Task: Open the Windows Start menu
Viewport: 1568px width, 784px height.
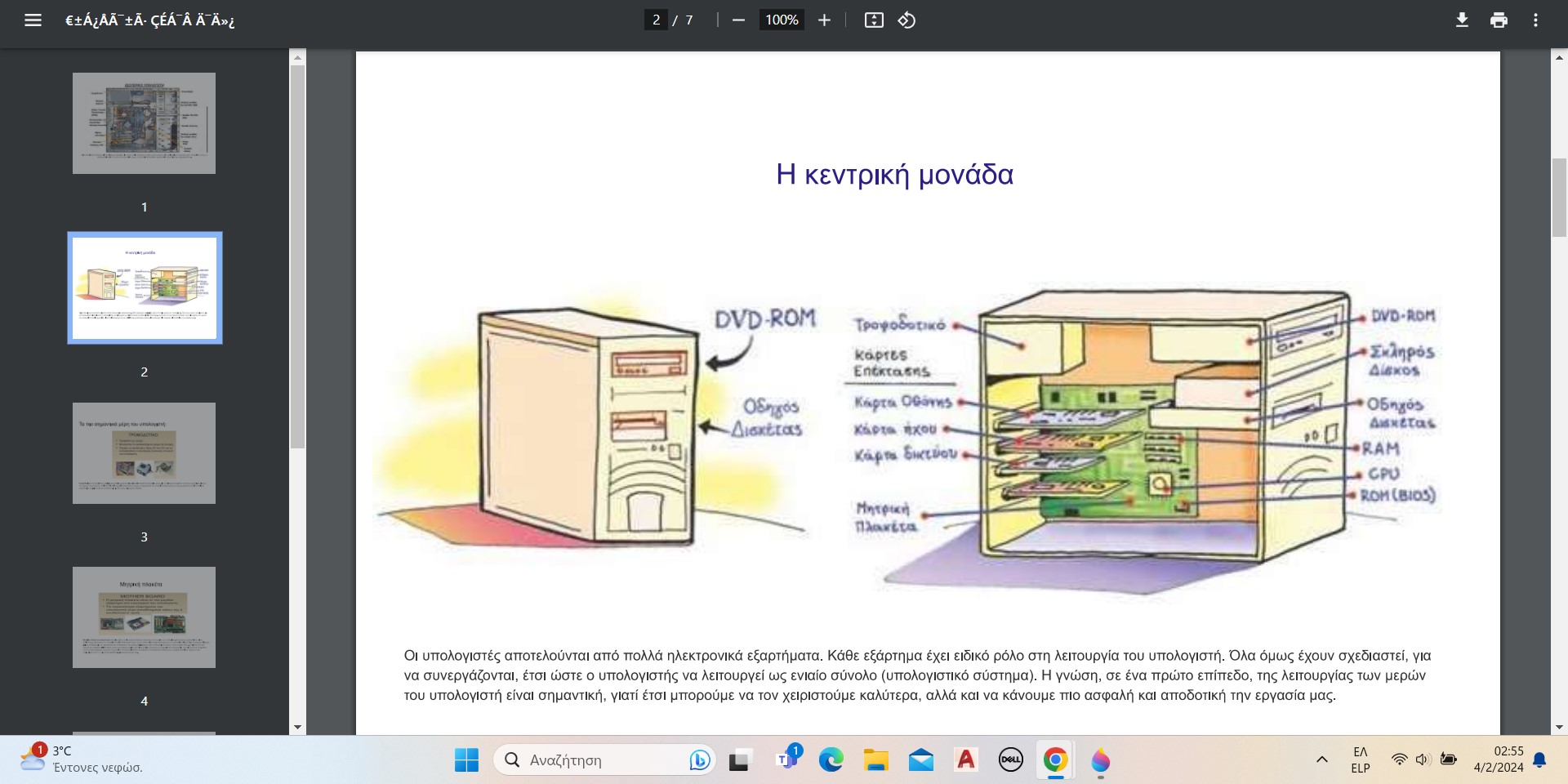Action: pyautogui.click(x=466, y=760)
